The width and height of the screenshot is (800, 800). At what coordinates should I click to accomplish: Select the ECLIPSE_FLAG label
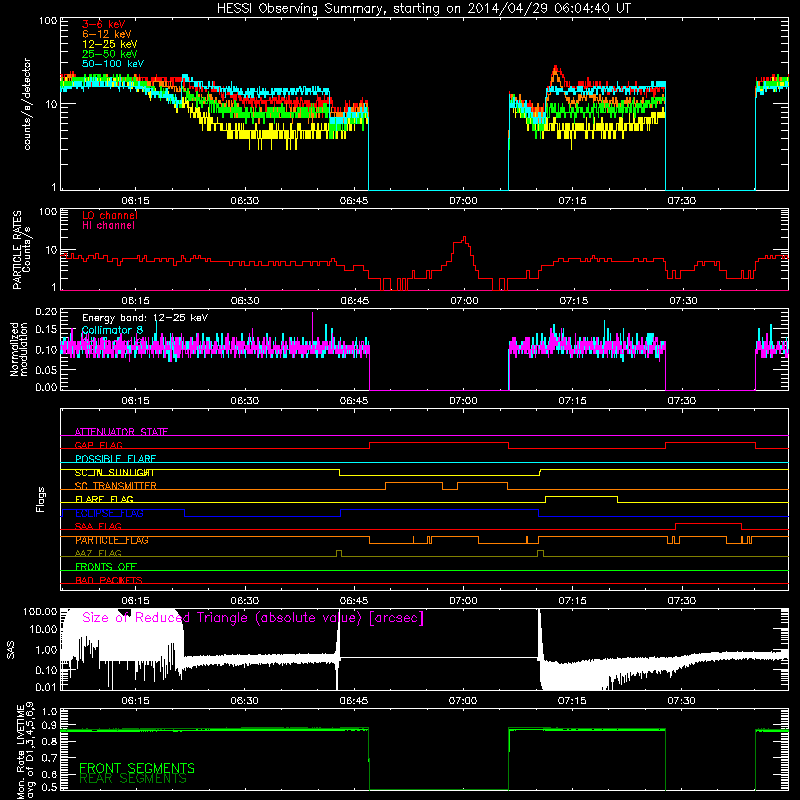[x=109, y=513]
